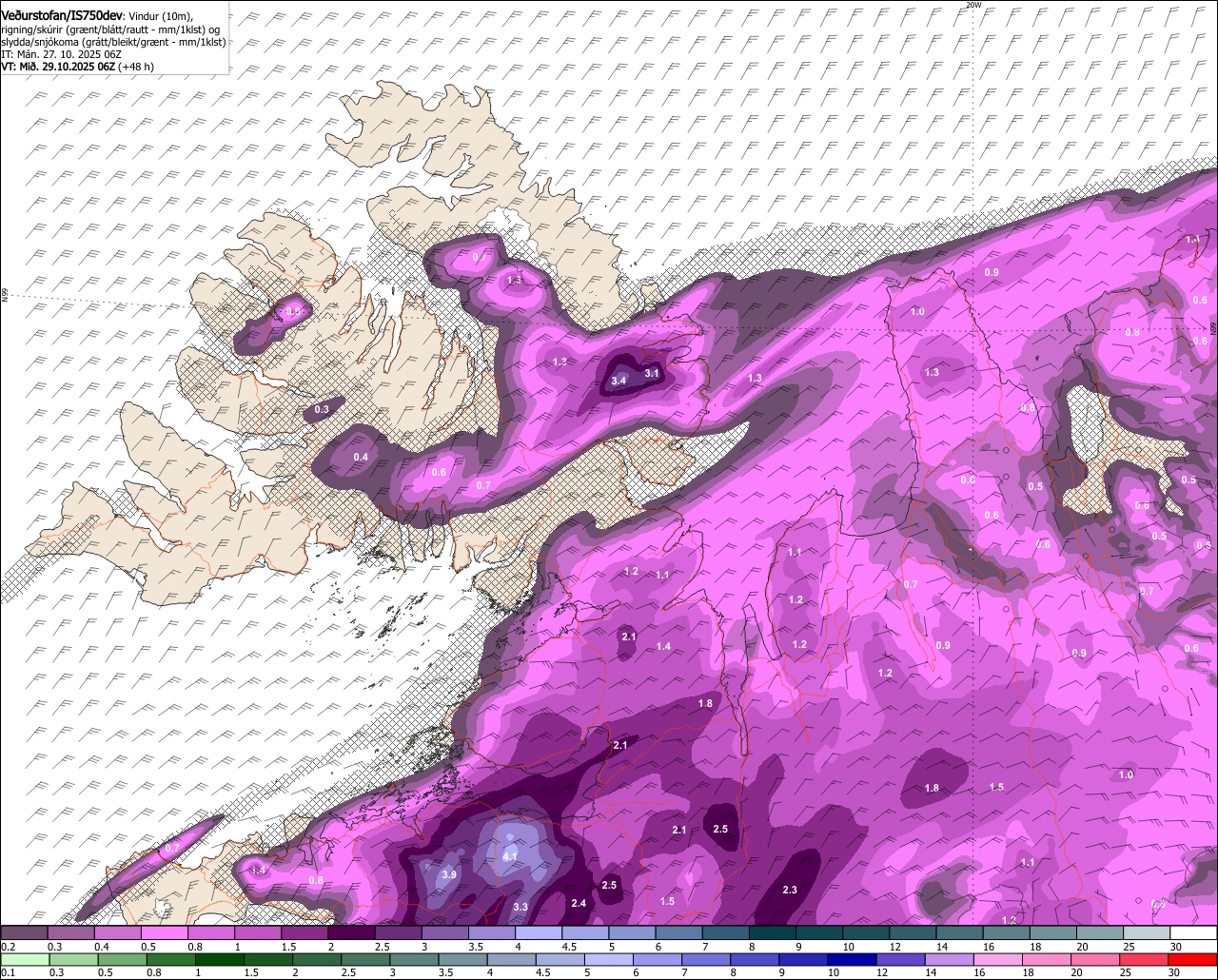Click the Veðurstofan/IS750dev title text
Screen dimensions: 1218x980
[x=62, y=17]
